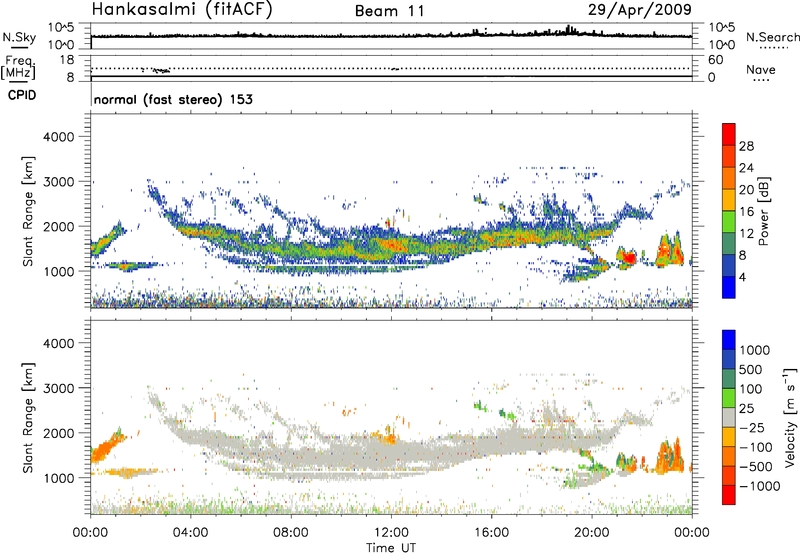Click the 'Velocity [m s⁻¹]' colorbar label
This screenshot has height=554, width=800.
pyautogui.click(x=790, y=416)
